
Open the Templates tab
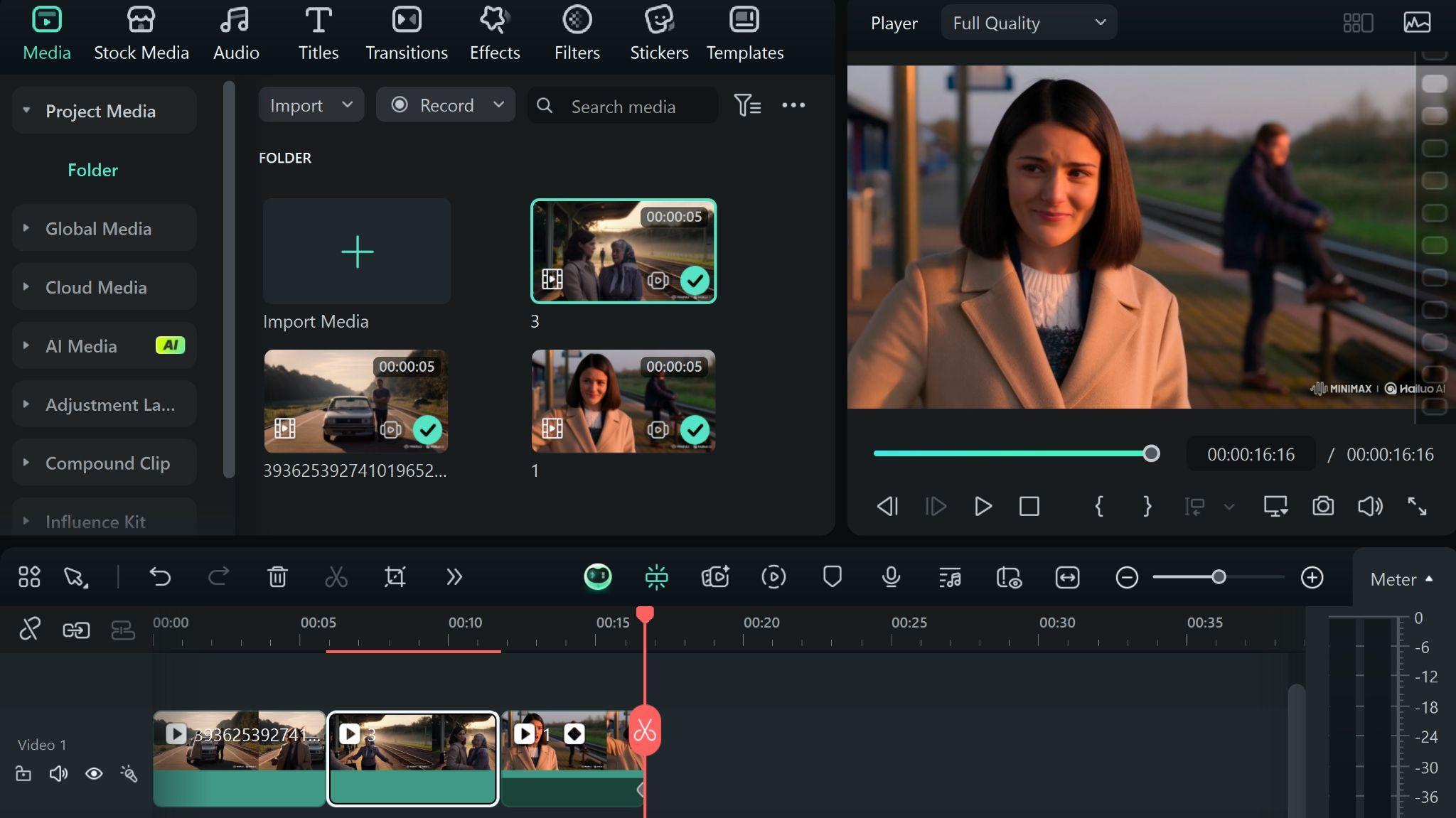(744, 34)
